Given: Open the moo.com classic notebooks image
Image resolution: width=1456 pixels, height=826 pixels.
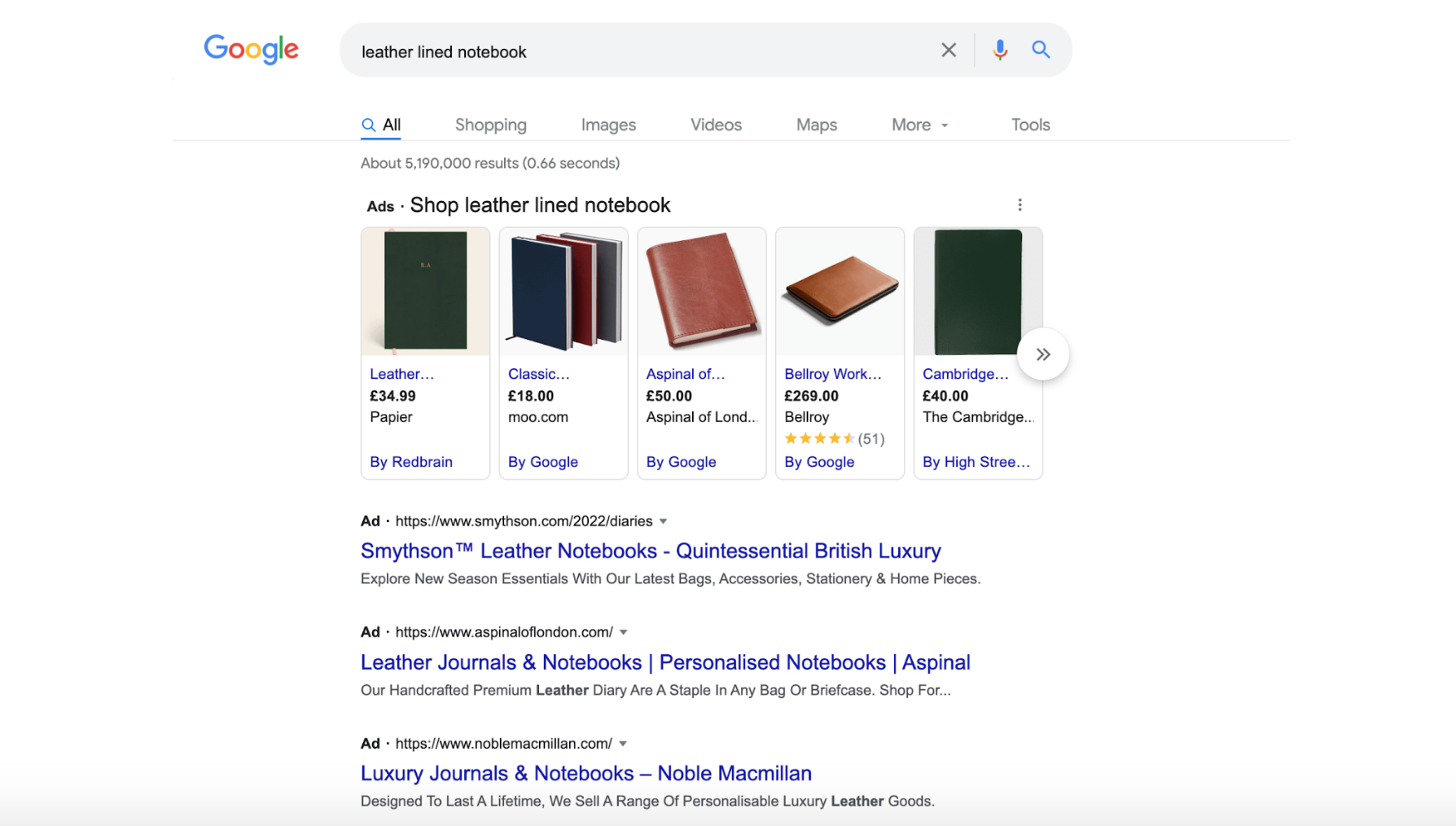Looking at the screenshot, I should [x=564, y=292].
